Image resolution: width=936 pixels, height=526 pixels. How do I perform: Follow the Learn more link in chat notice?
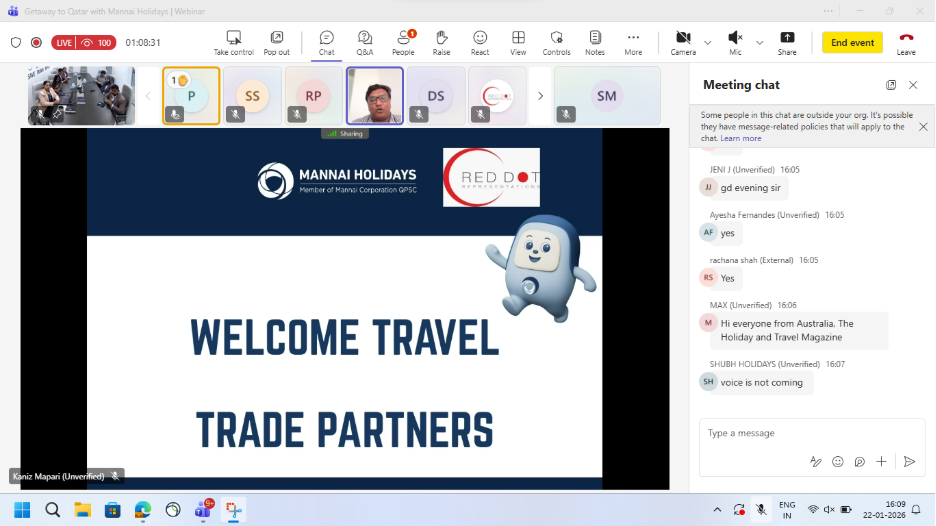point(741,138)
